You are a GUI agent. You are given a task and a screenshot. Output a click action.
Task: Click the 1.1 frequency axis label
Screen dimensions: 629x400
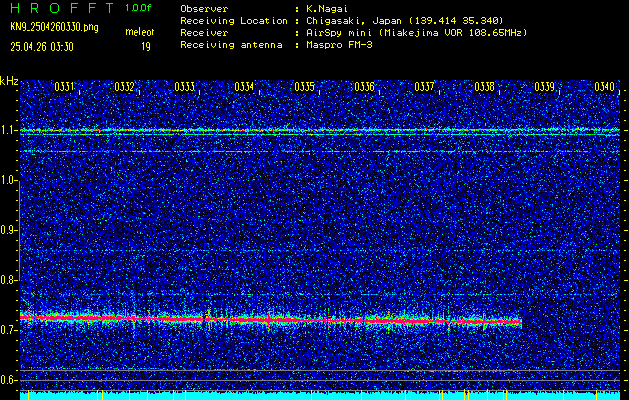(8, 130)
